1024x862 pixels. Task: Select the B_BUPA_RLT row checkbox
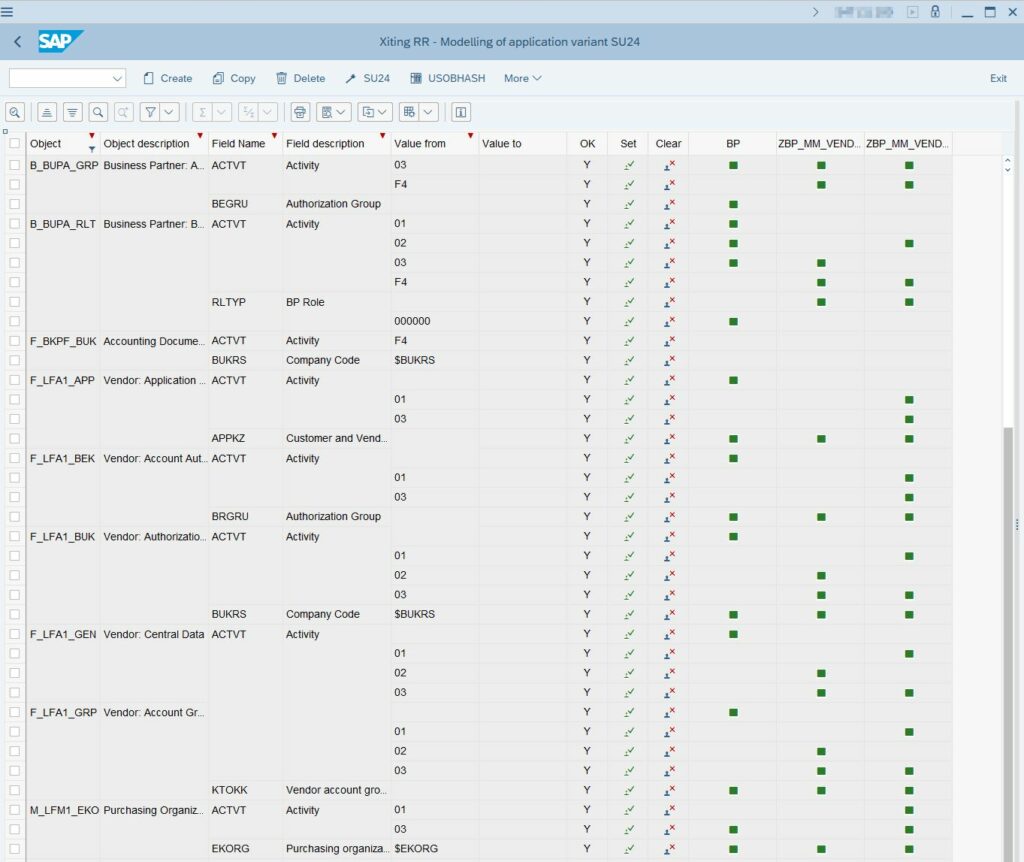[14, 224]
